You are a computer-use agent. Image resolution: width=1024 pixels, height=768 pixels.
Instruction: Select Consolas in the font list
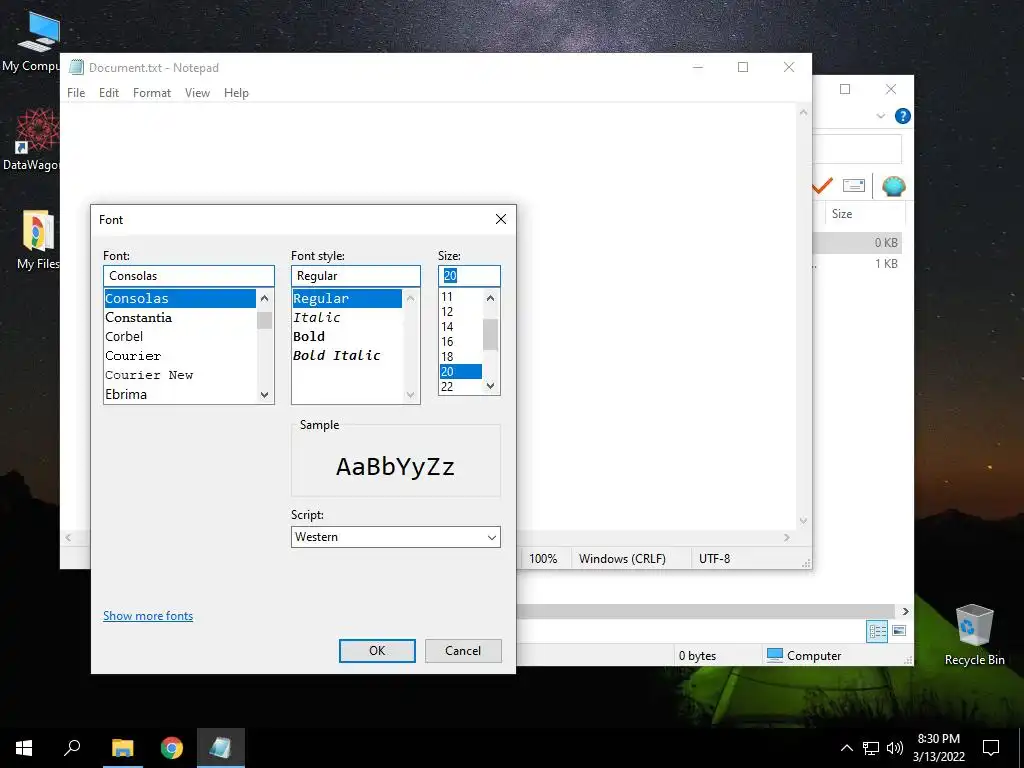coord(180,298)
